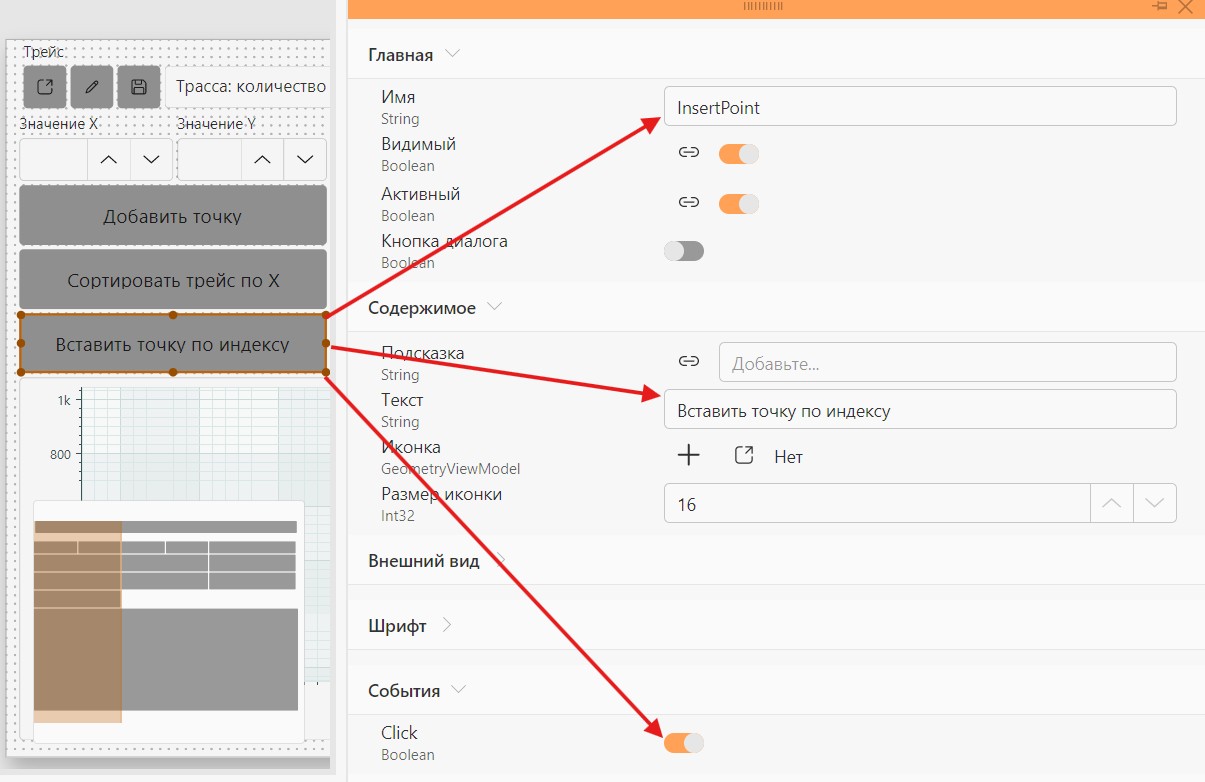Click the open-external icon in Иконка row
This screenshot has width=1205, height=782.
(743, 456)
